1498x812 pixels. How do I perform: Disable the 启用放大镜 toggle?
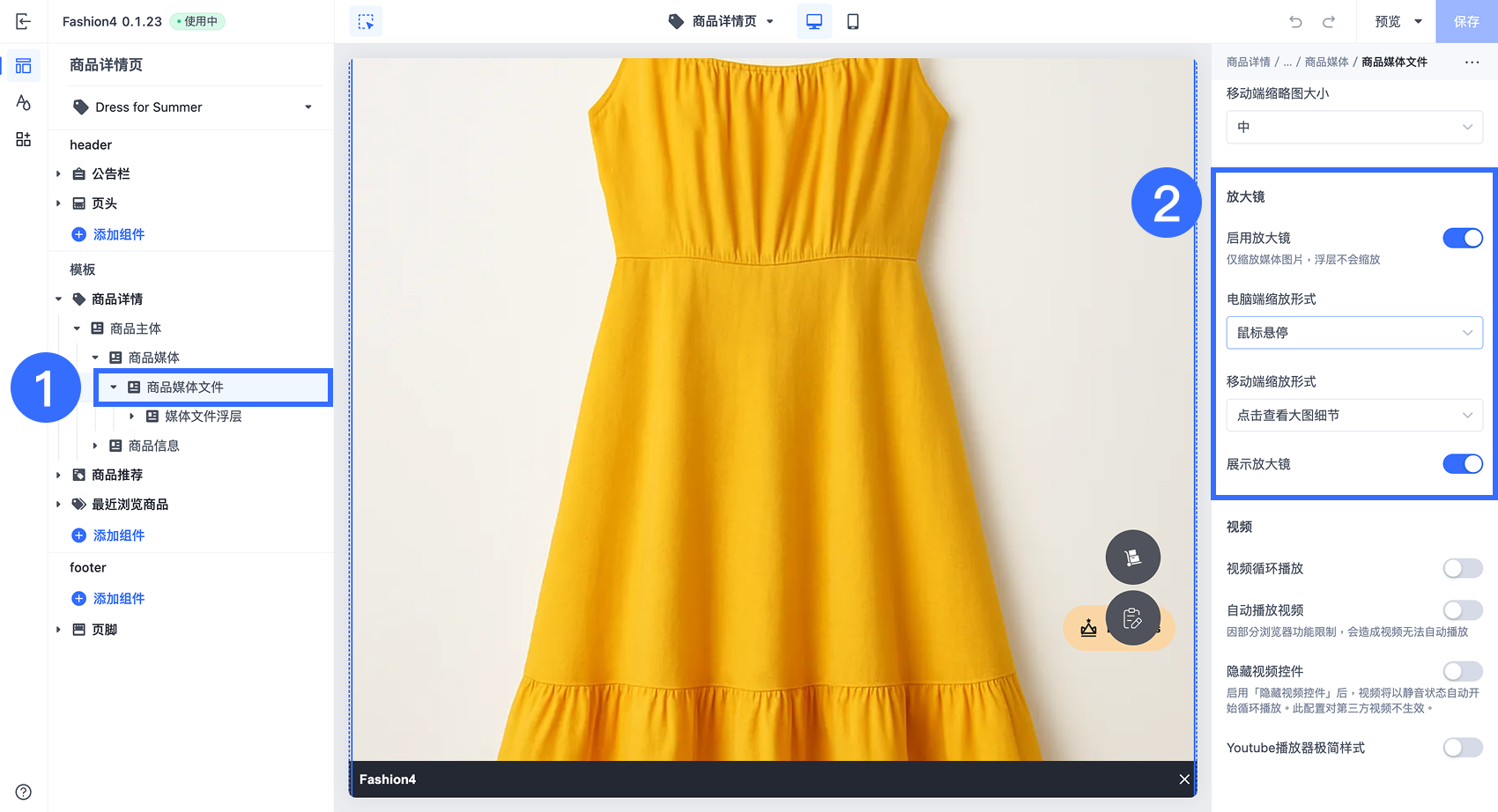coord(1462,238)
